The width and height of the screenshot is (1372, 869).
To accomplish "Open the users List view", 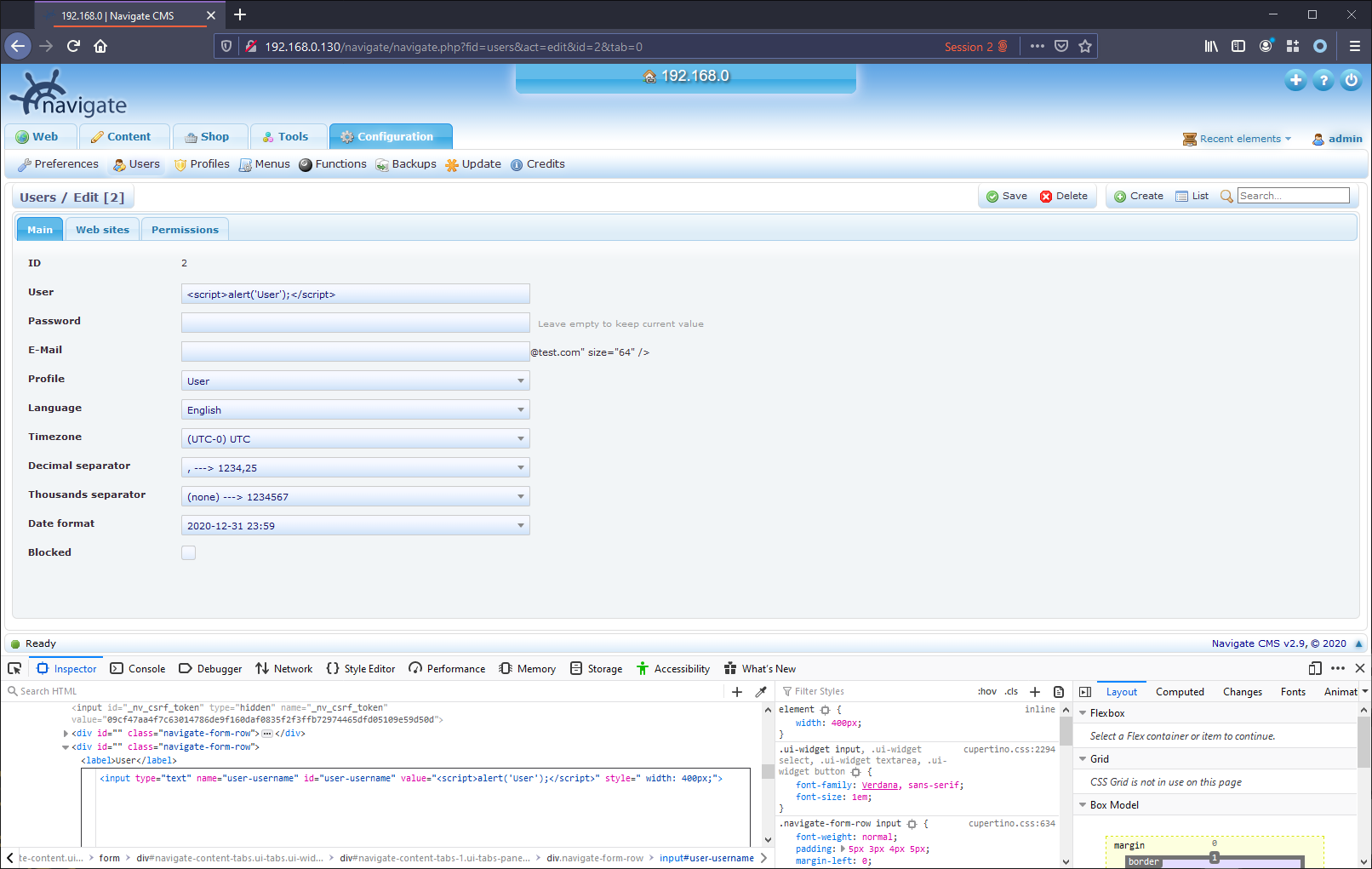I will coord(1192,196).
